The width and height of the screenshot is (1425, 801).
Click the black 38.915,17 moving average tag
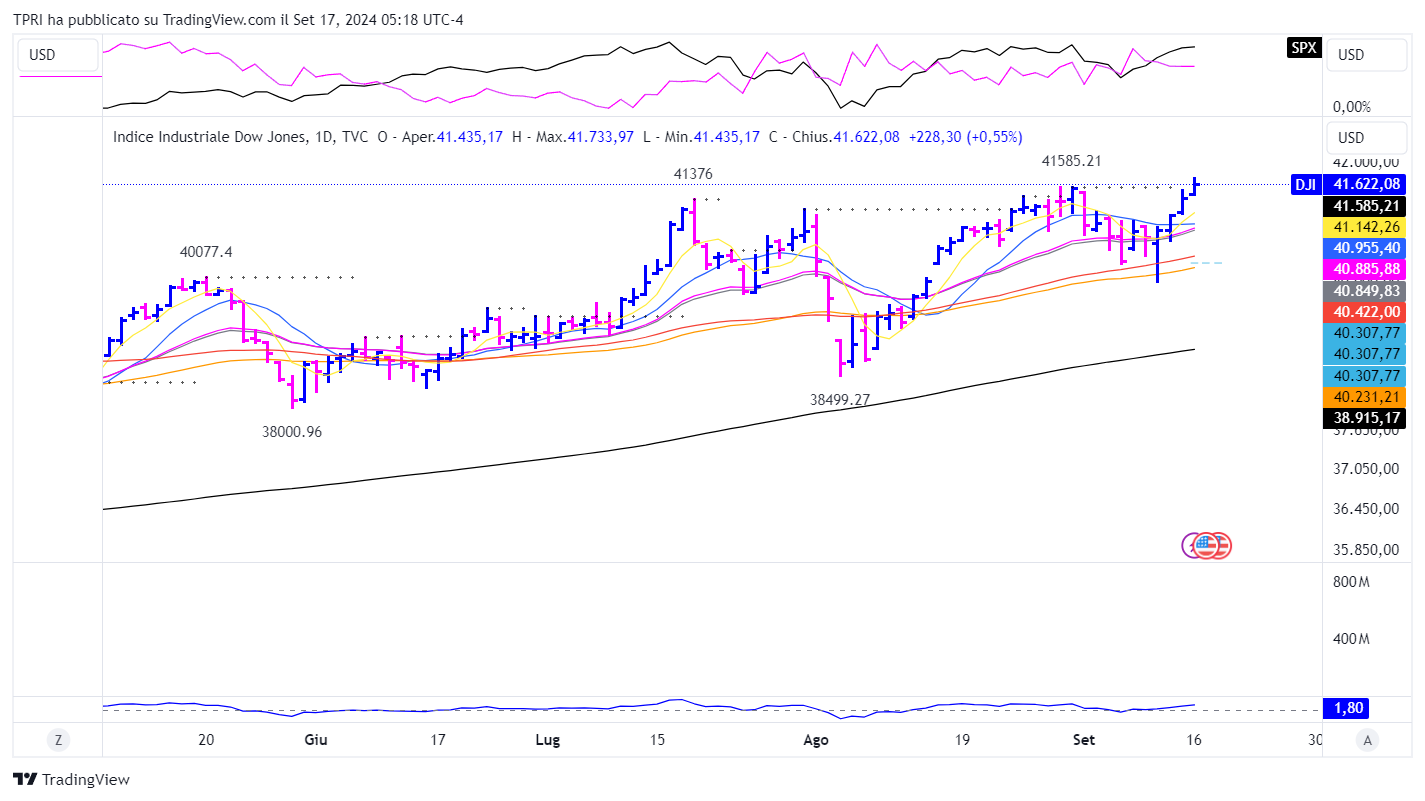click(x=1363, y=418)
